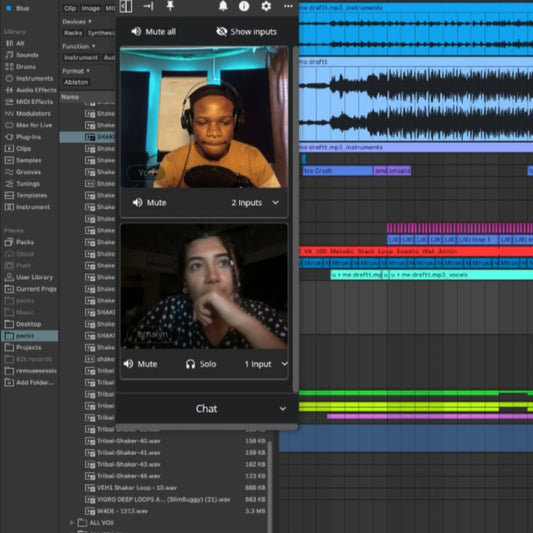Viewport: 533px width, 533px height.
Task: Open the three-dots more options menu
Action: point(288,6)
